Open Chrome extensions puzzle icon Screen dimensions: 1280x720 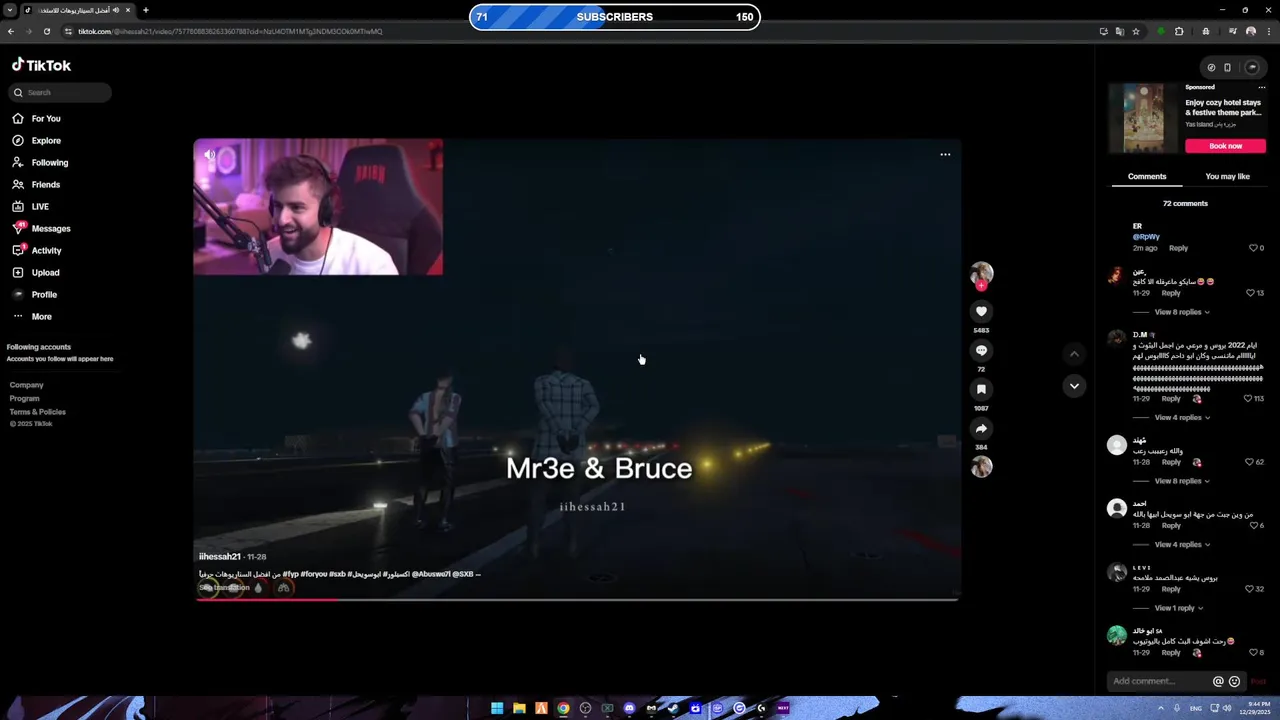tap(1179, 31)
